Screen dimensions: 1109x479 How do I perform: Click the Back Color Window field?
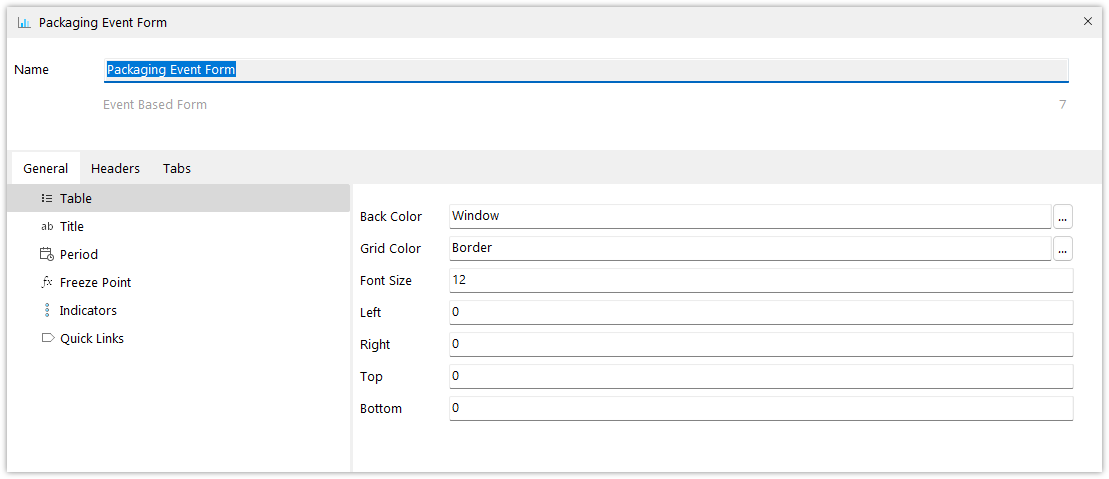pos(750,217)
